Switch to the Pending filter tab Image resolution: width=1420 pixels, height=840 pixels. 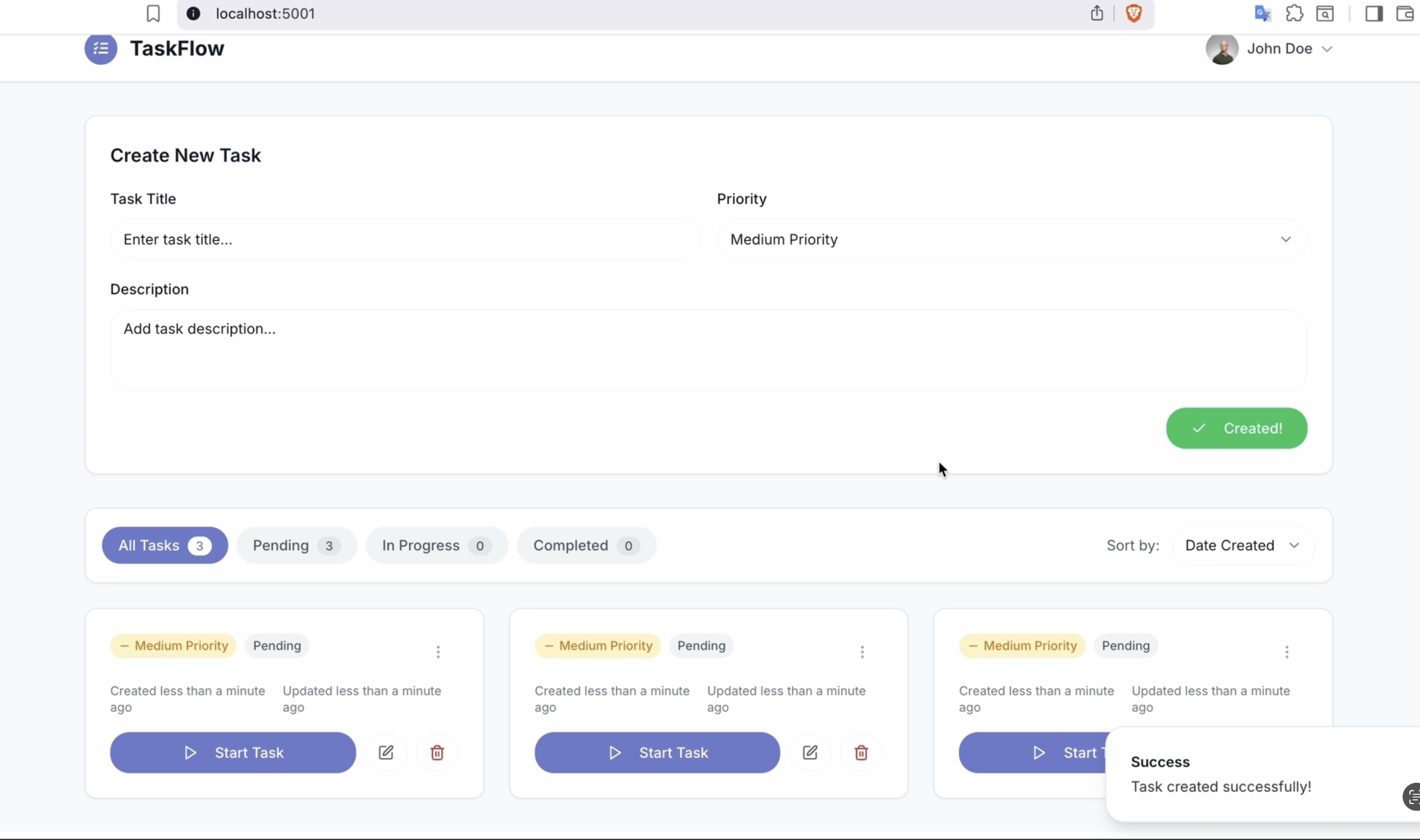point(296,545)
